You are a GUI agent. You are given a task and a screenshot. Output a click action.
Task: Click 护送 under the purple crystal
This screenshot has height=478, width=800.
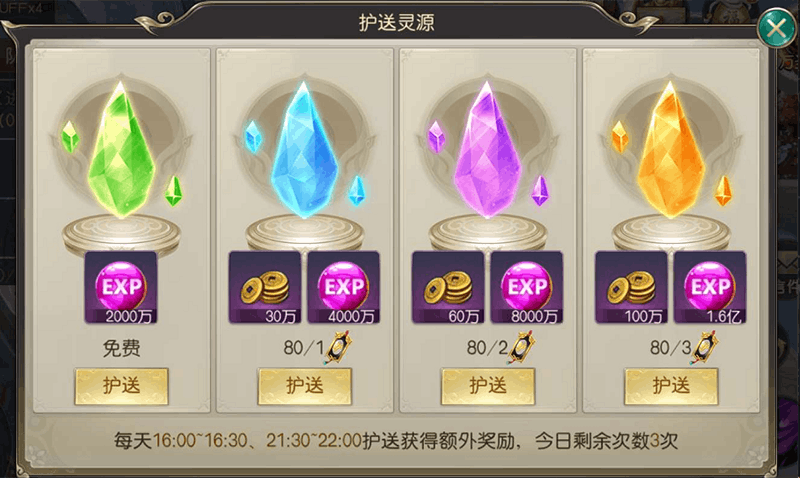(488, 386)
